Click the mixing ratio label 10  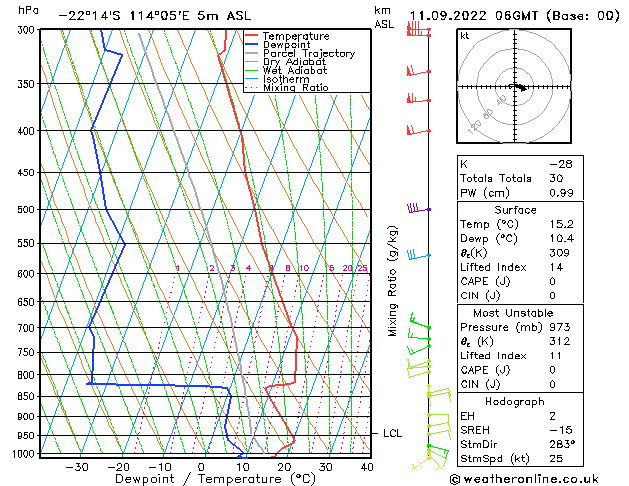[304, 268]
